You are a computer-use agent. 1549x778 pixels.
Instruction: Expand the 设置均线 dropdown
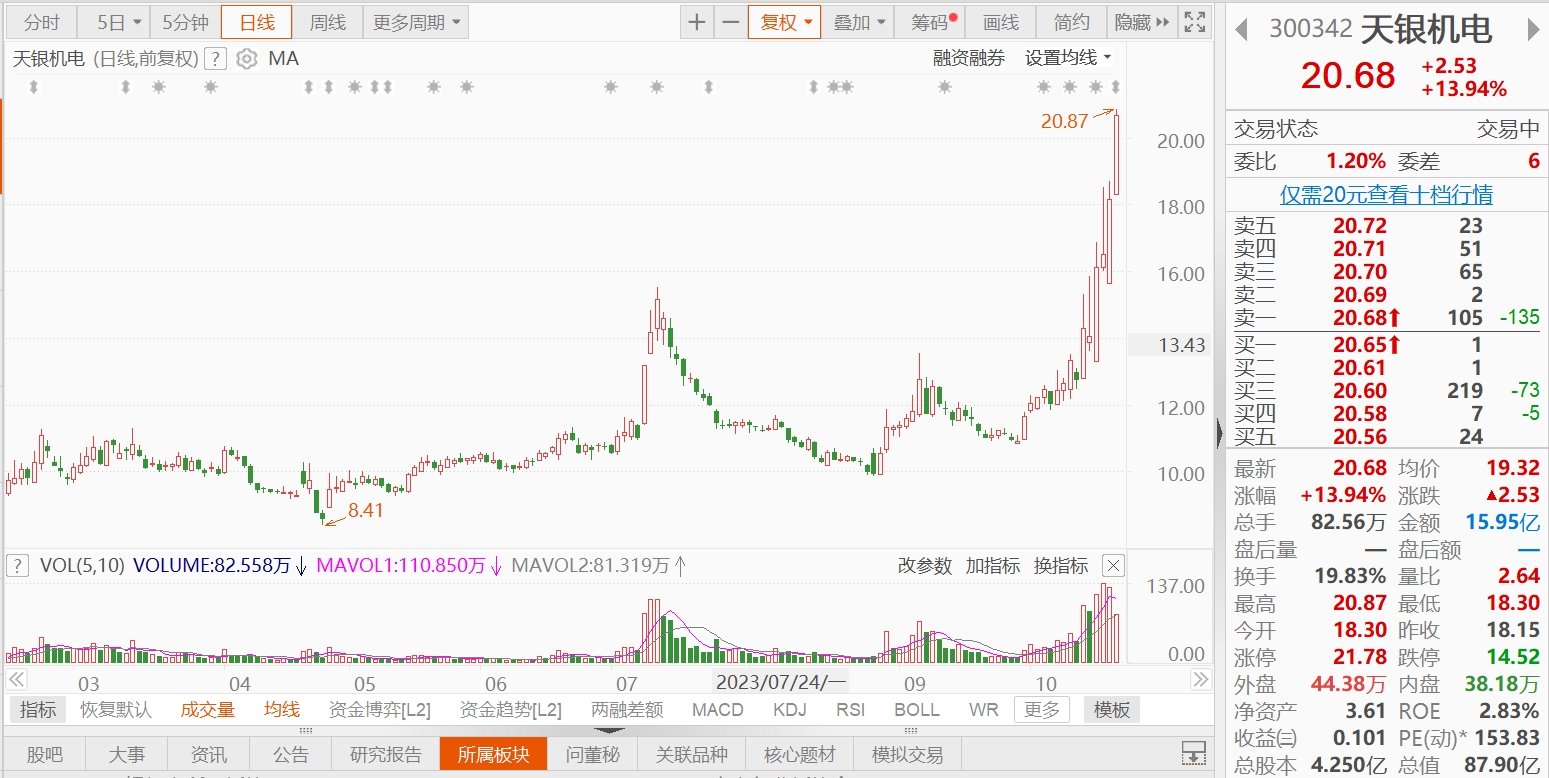pyautogui.click(x=1068, y=59)
